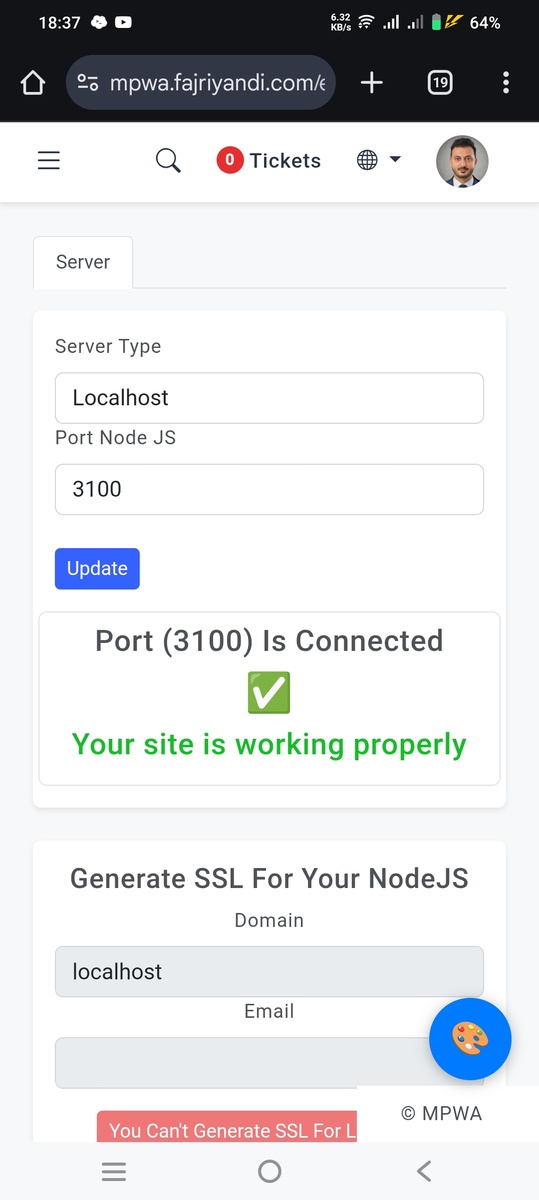539x1200 pixels.
Task: Tap the search magnifier icon
Action: click(168, 160)
